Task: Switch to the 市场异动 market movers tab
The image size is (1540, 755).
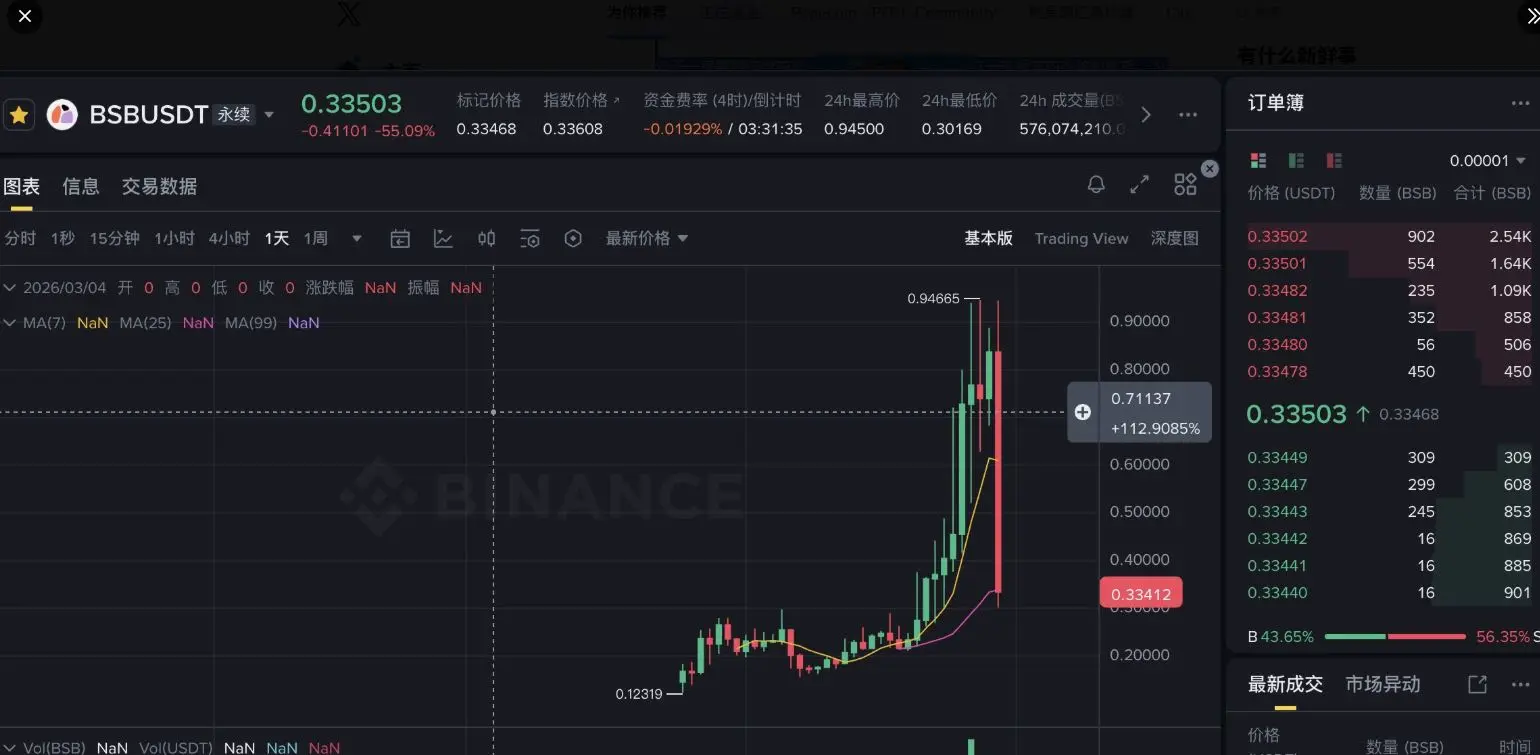Action: pos(1383,684)
